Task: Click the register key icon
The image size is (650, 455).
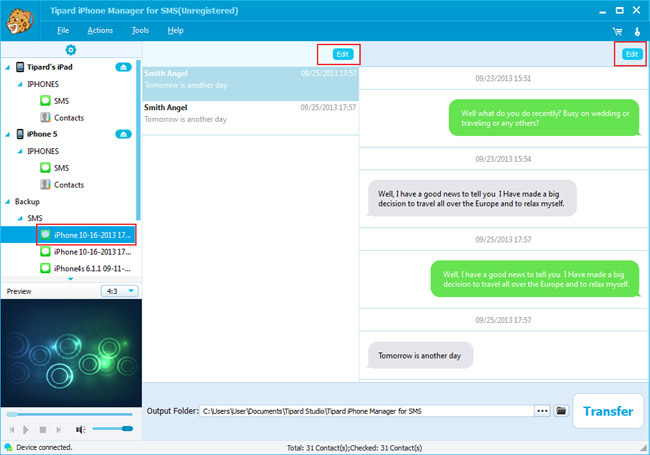Action: pos(637,31)
